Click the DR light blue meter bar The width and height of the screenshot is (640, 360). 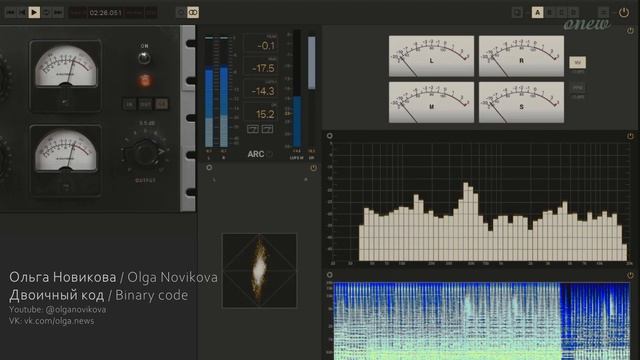[x=311, y=62]
